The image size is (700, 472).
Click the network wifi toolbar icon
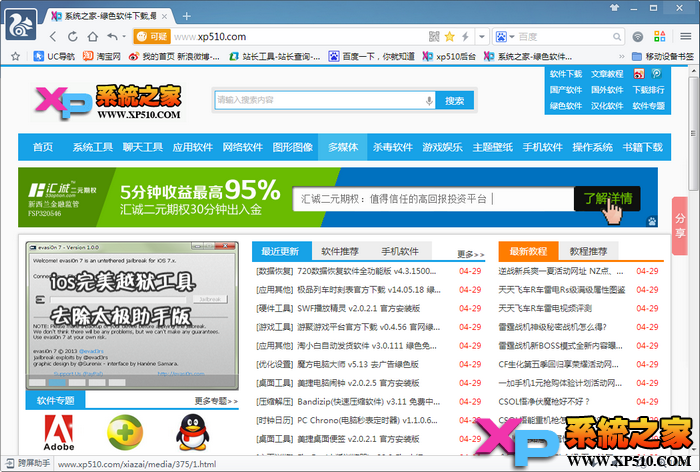click(x=638, y=37)
